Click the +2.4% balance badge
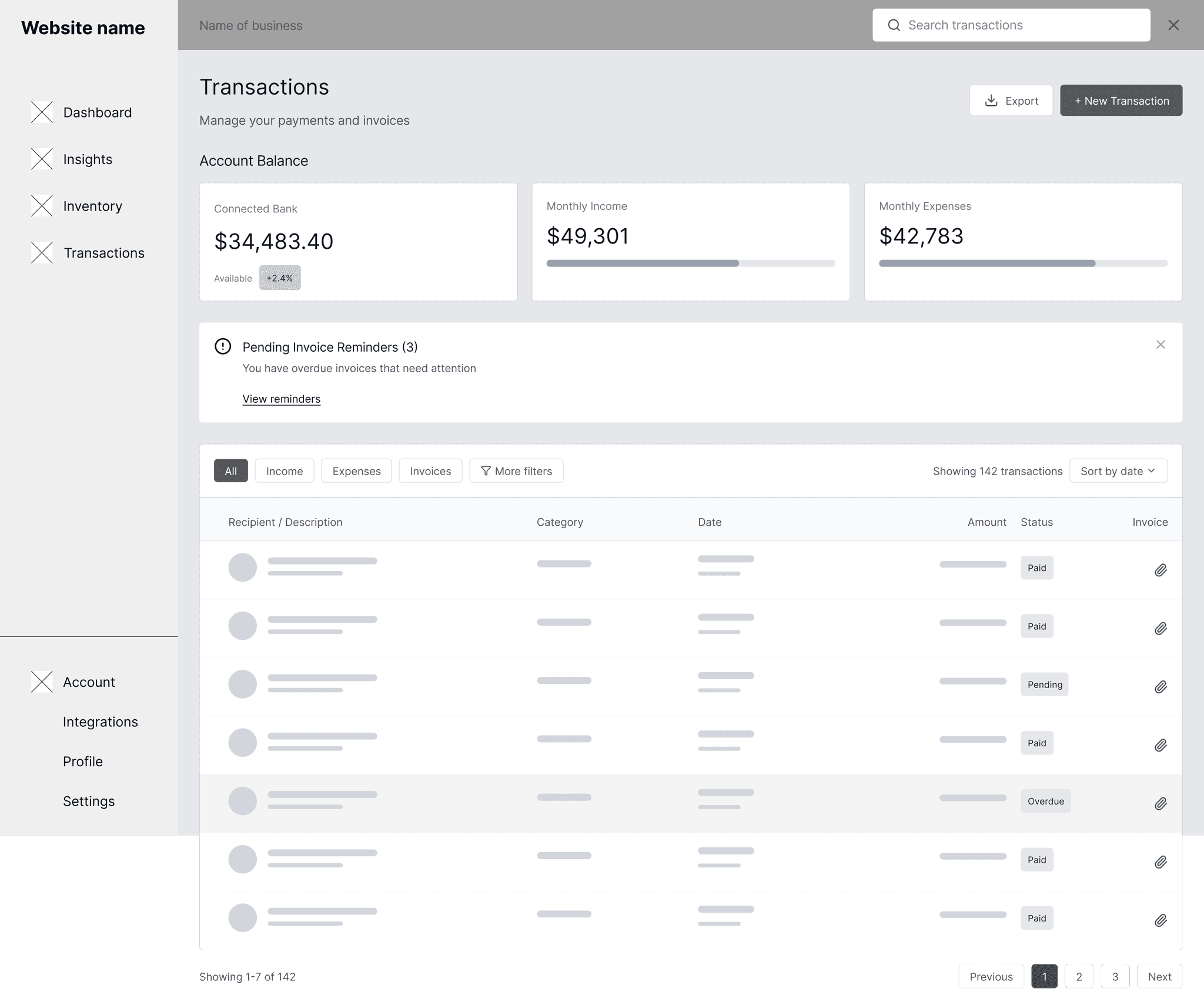Viewport: 1204px width, 1005px height. coord(280,278)
